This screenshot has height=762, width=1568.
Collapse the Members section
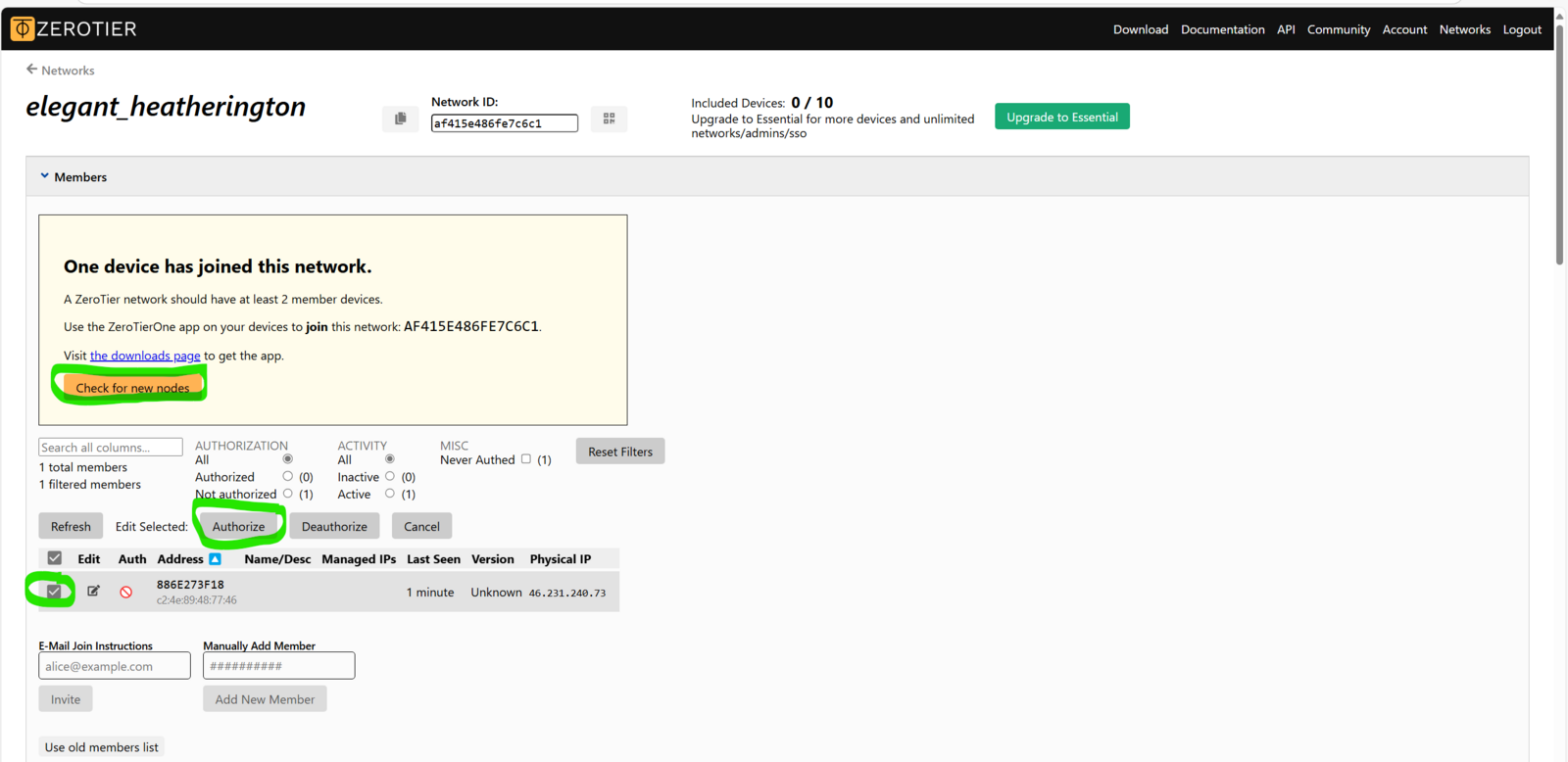point(45,176)
